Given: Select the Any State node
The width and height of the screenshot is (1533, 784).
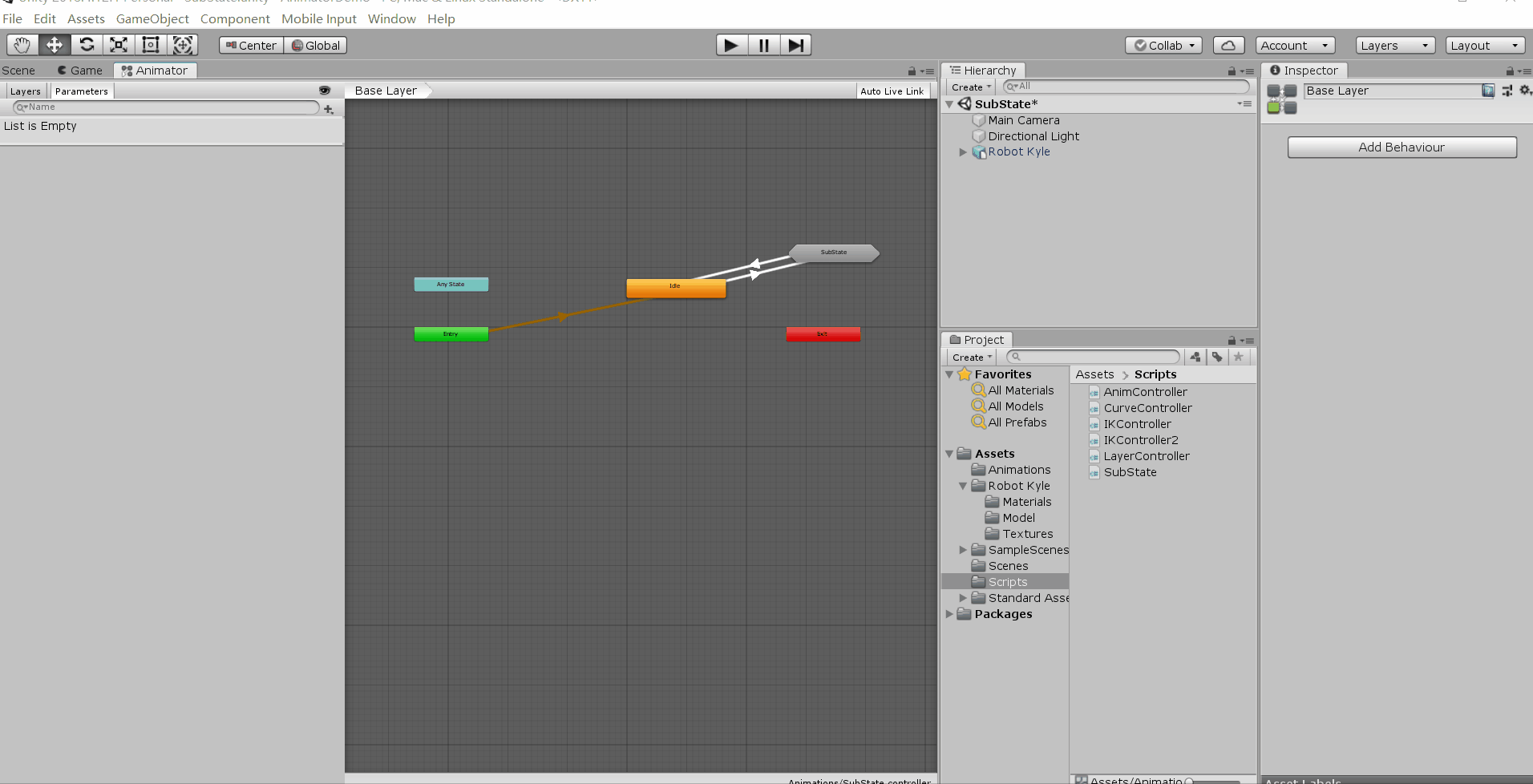Looking at the screenshot, I should (451, 284).
